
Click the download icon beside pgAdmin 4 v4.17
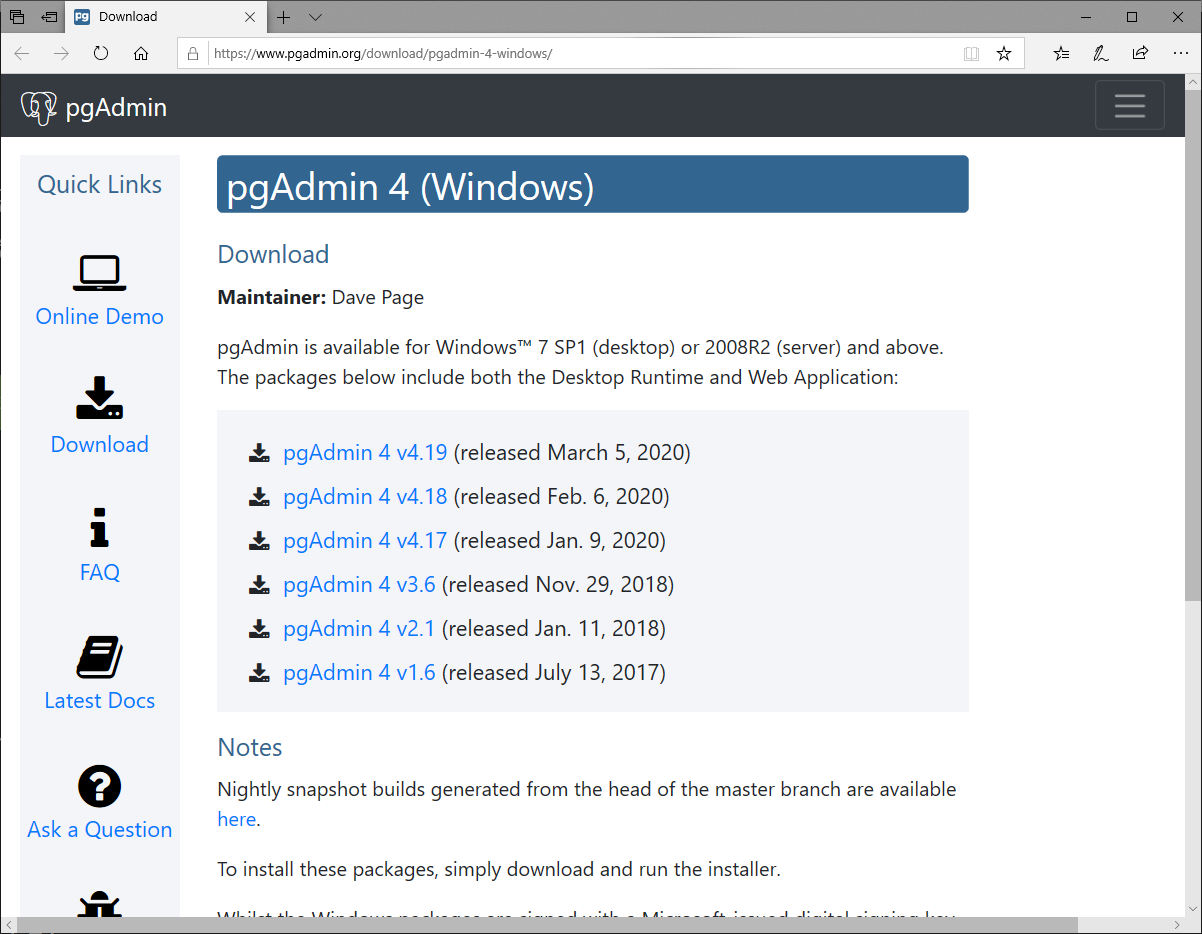(260, 541)
